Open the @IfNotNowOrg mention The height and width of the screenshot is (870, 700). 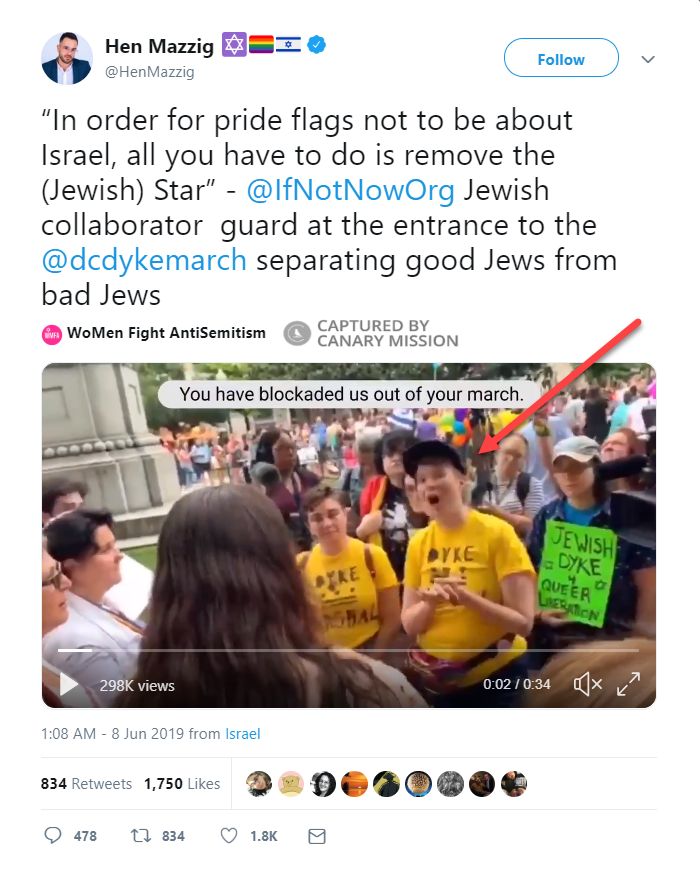point(350,190)
